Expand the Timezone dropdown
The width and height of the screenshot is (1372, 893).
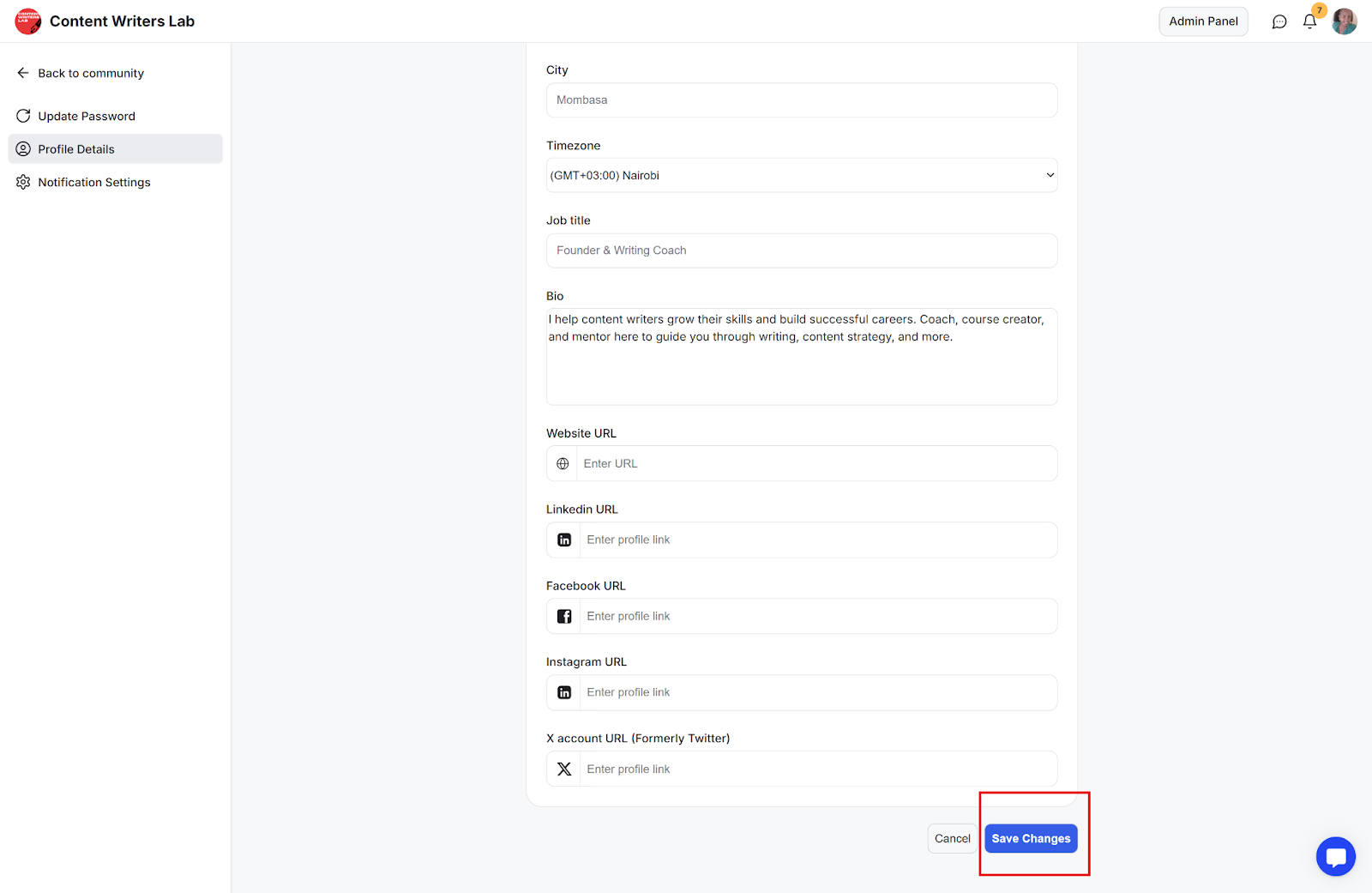click(801, 176)
